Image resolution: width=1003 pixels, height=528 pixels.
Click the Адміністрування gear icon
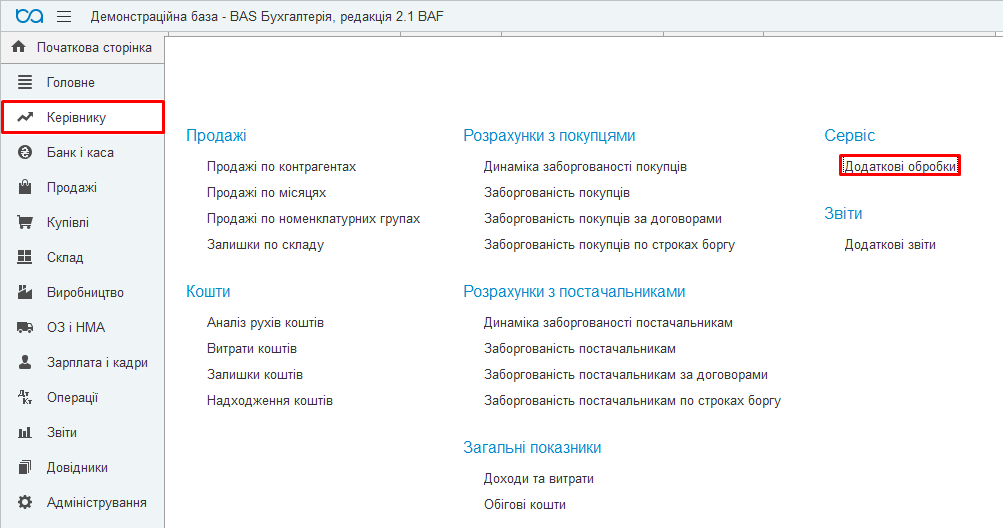click(x=26, y=503)
